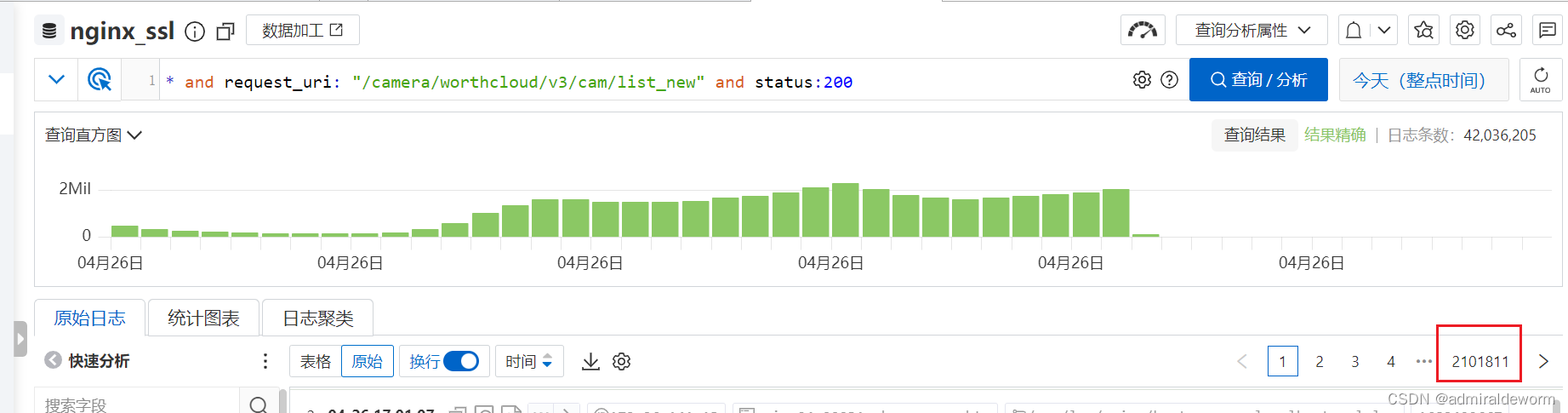Open nginx_ssl info circle icon
Screen dimensions: 1568x413
[x=195, y=32]
